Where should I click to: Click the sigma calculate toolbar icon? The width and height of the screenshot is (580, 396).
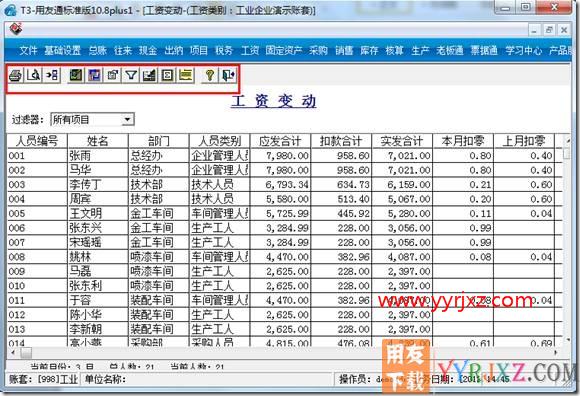coord(167,75)
